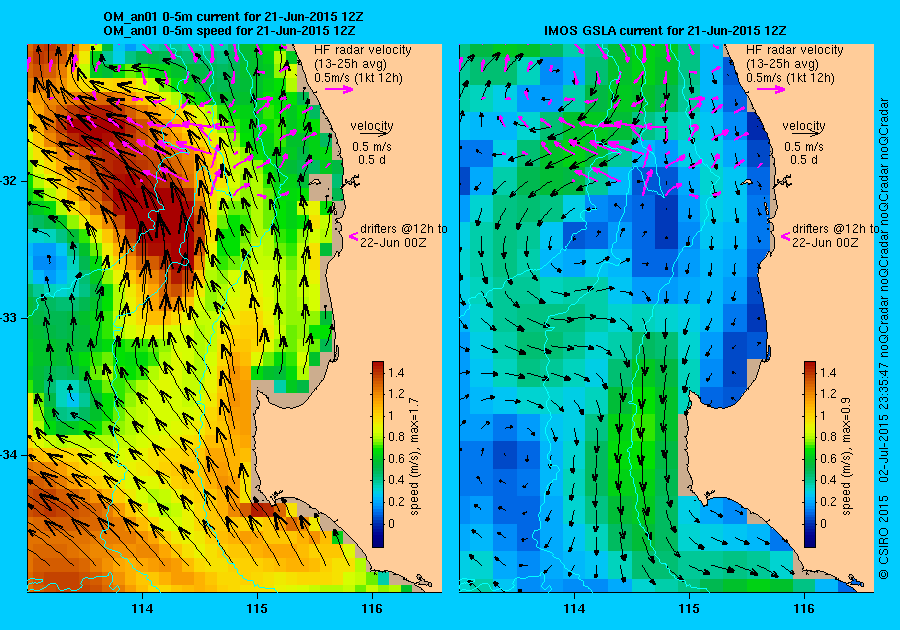Click the -34 latitude axis label
This screenshot has width=900, height=630.
click(9, 455)
